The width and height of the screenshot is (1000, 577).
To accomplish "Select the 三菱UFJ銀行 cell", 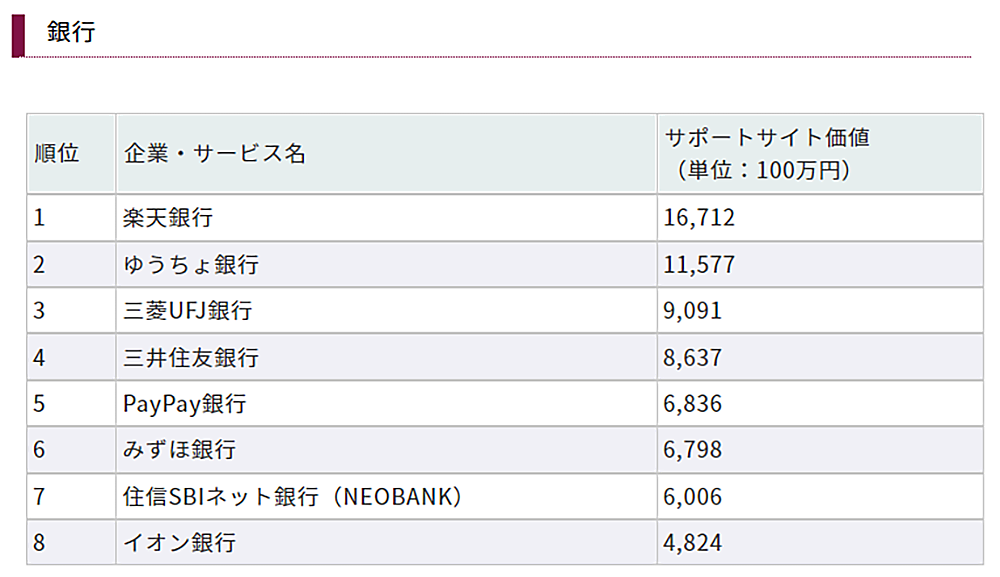I will (x=187, y=310).
